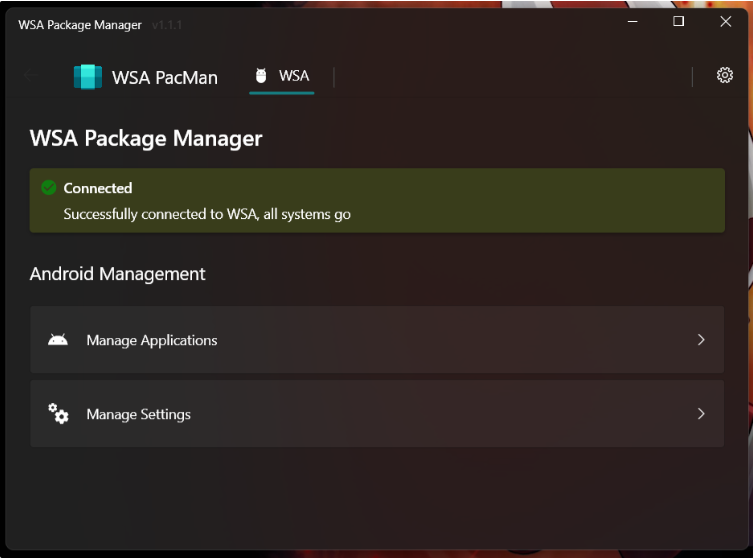The image size is (753, 558).
Task: Click the Connected status heading
Action: pyautogui.click(x=98, y=188)
